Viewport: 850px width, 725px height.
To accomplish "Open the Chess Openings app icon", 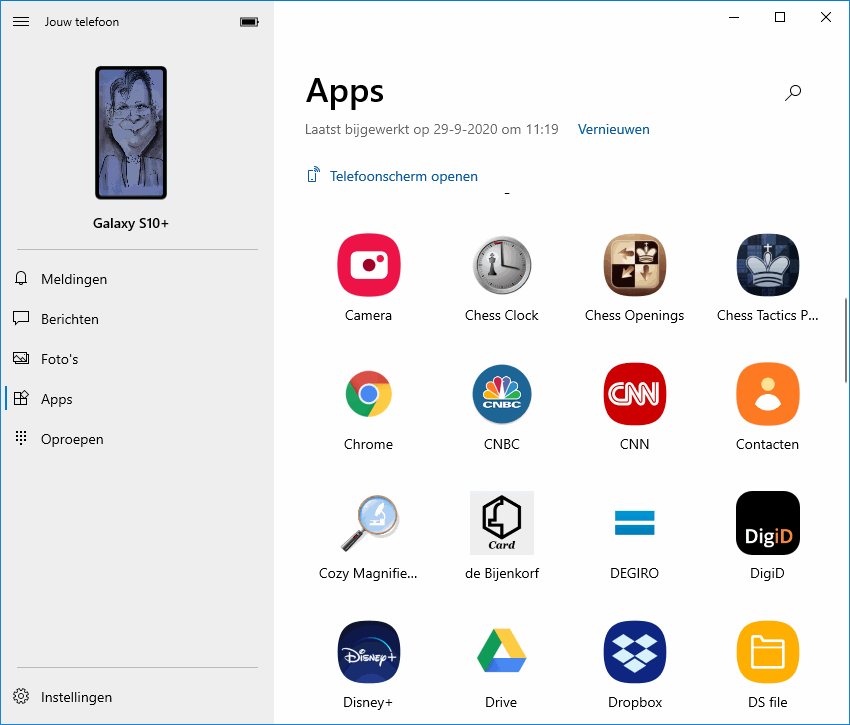I will coord(635,265).
